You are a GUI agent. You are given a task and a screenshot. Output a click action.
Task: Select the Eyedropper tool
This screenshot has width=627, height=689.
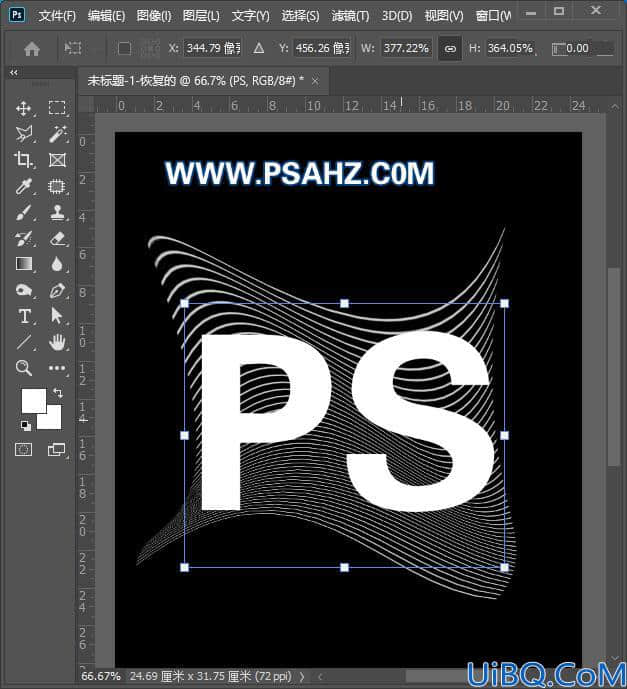(24, 186)
